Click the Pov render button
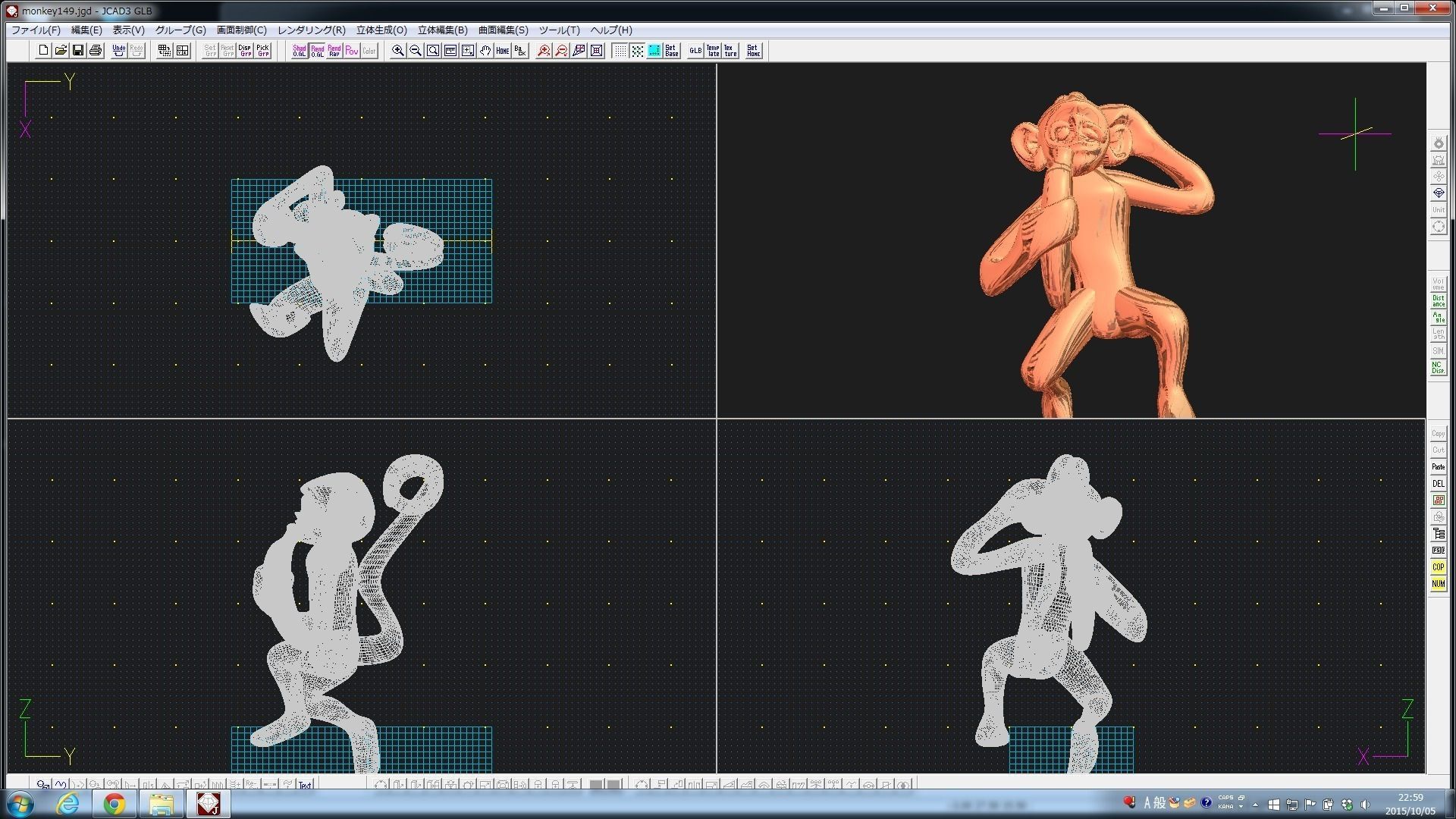 pyautogui.click(x=352, y=51)
